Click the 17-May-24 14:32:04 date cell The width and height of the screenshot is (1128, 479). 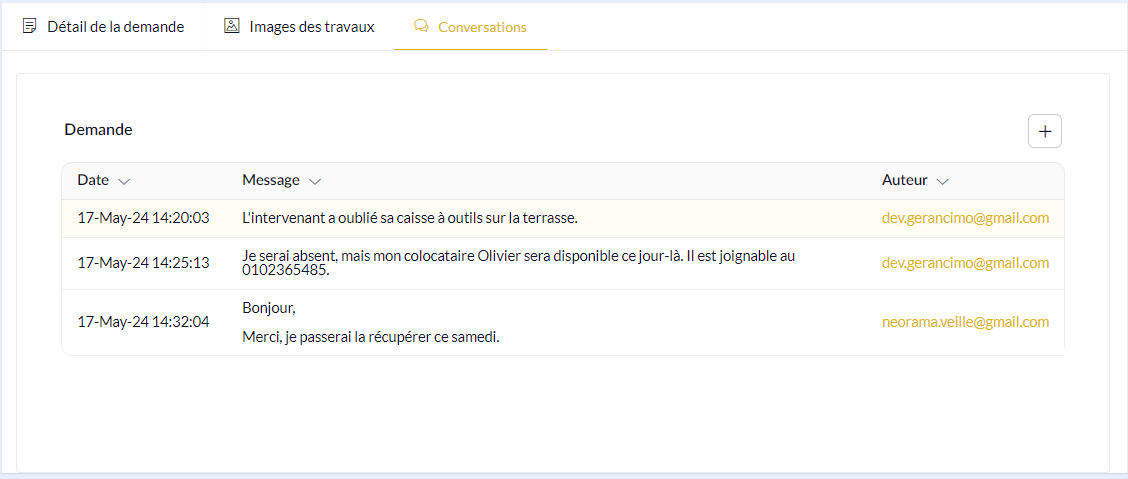tap(143, 322)
